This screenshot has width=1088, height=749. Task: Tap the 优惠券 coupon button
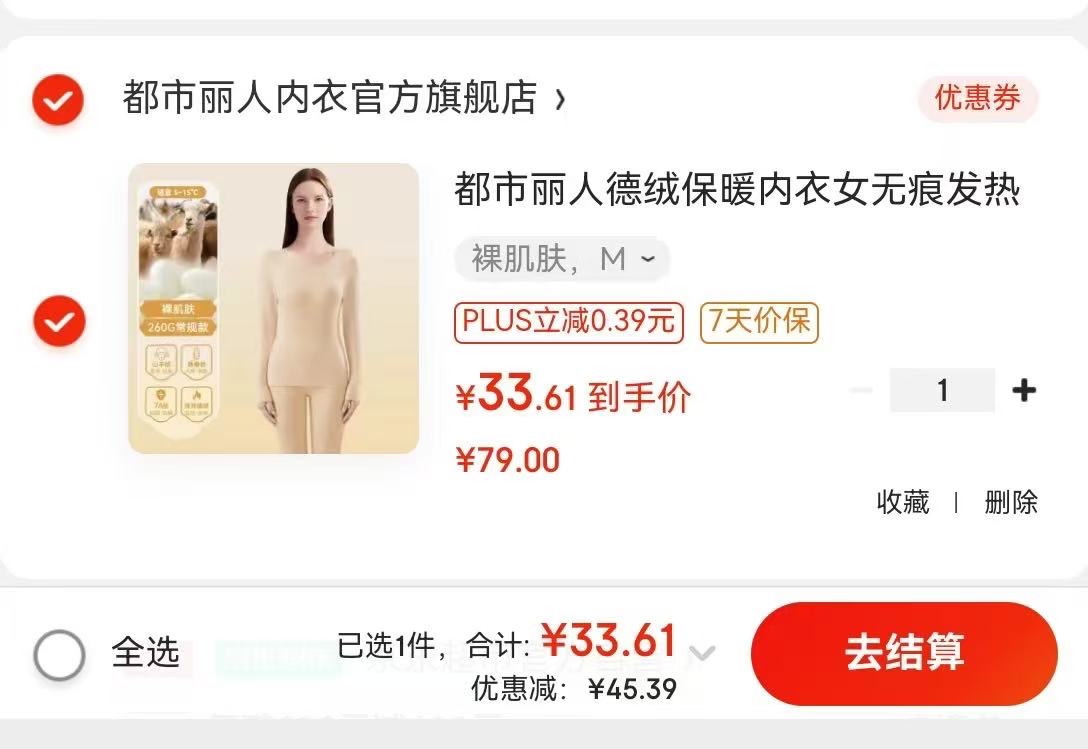[978, 98]
